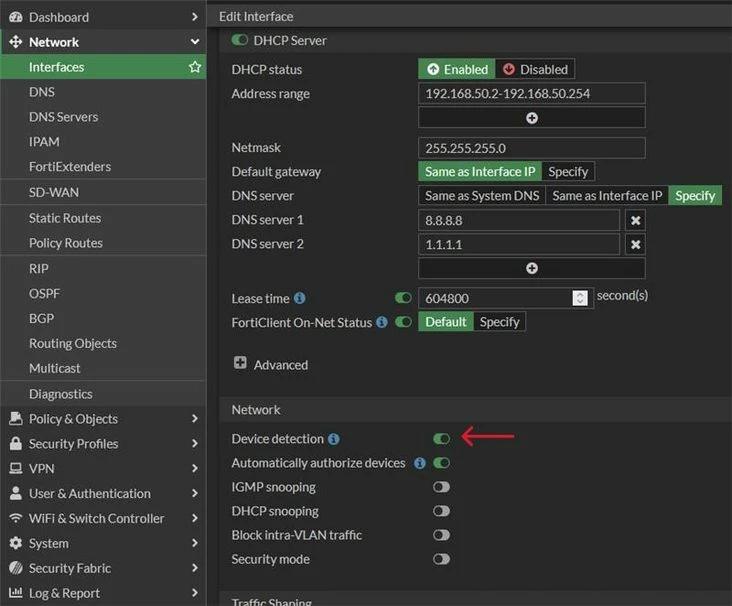The image size is (732, 606).
Task: Collapse the Network menu chevron
Action: pos(195,42)
